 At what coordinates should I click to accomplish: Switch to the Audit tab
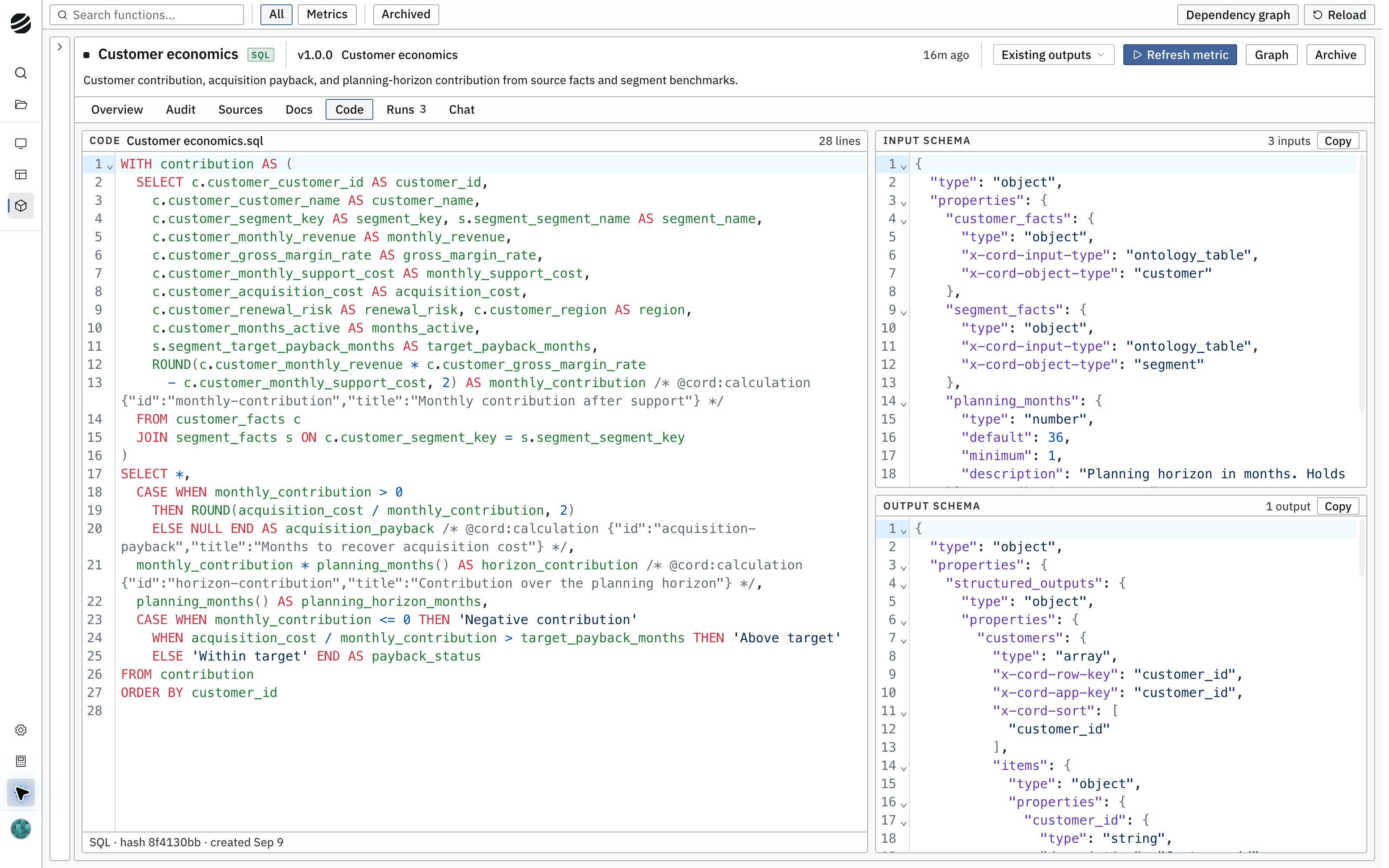coord(180,110)
